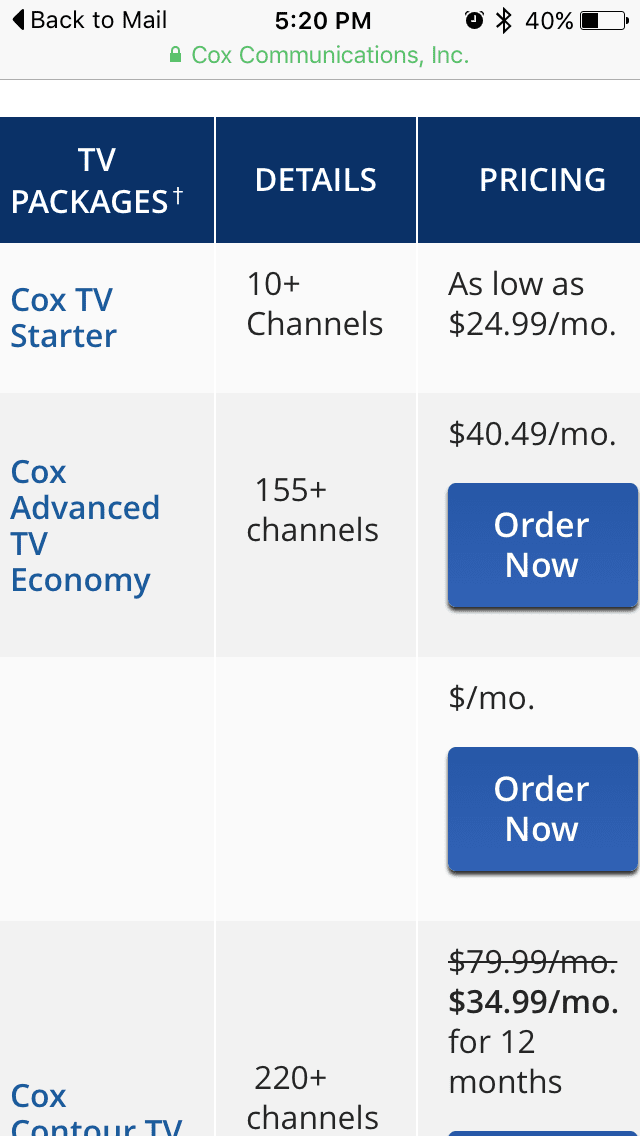Tap the green secure lock icon
Image resolution: width=640 pixels, height=1136 pixels.
tap(175, 54)
